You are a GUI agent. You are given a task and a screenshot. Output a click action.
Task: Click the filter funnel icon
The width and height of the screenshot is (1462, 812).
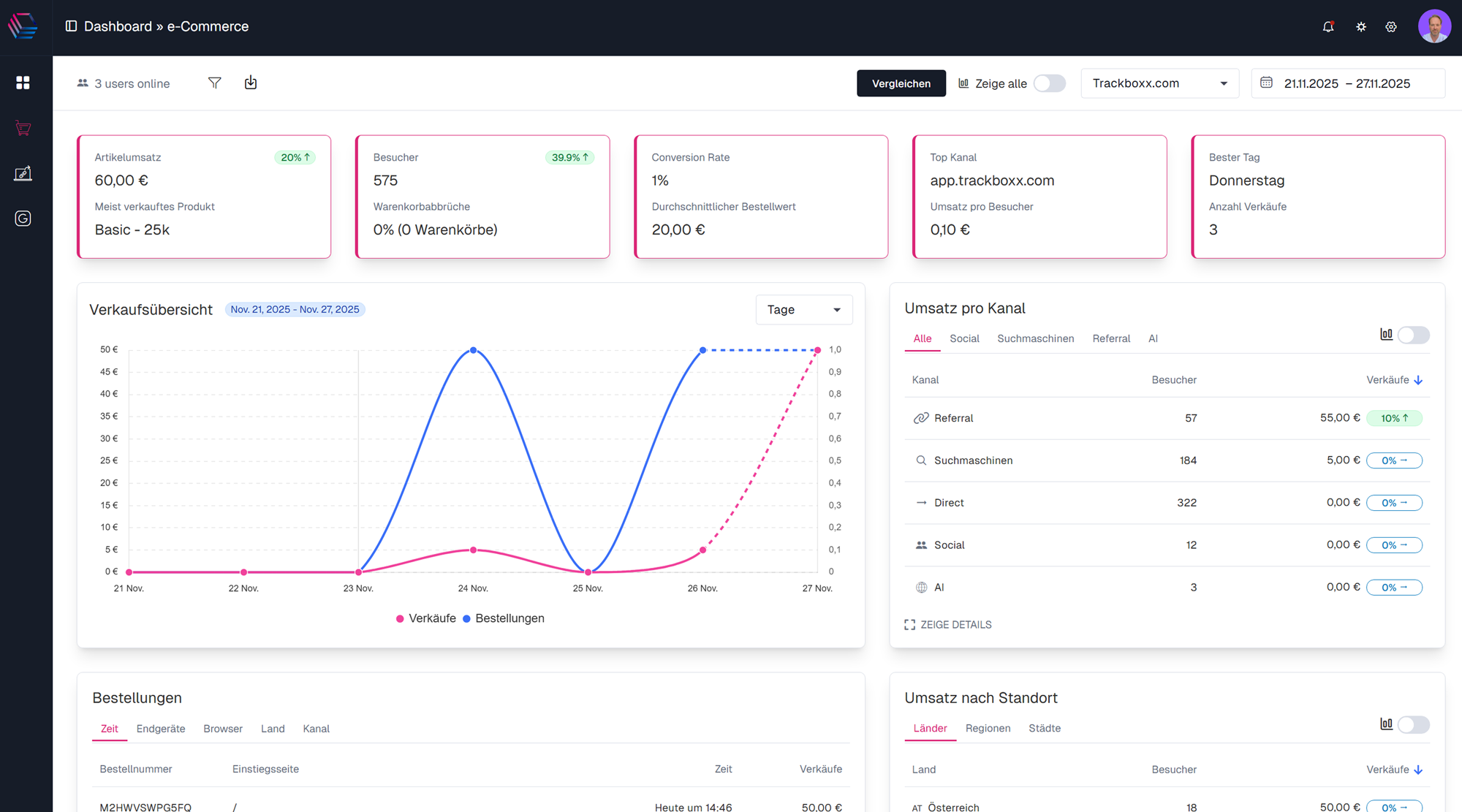pos(214,83)
